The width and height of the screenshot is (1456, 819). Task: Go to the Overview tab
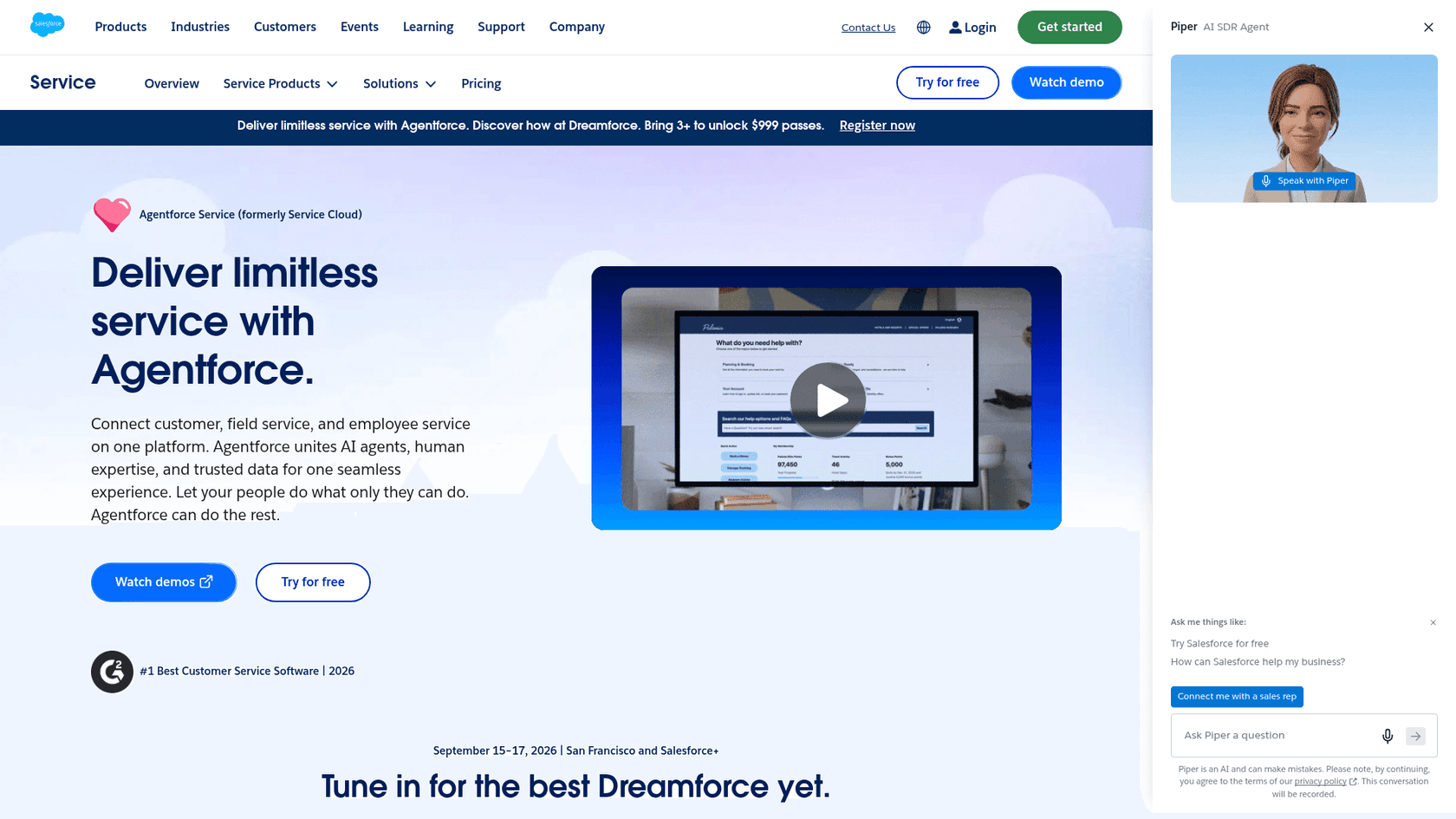click(172, 84)
